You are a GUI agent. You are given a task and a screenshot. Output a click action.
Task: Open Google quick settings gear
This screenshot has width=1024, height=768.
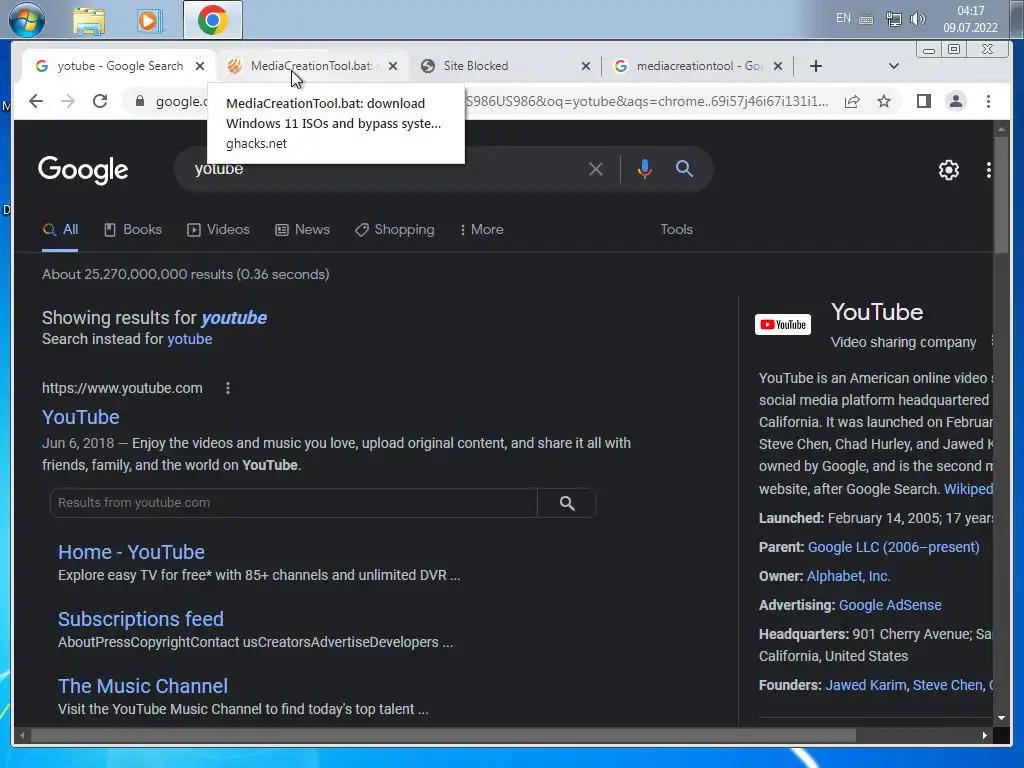pos(948,170)
